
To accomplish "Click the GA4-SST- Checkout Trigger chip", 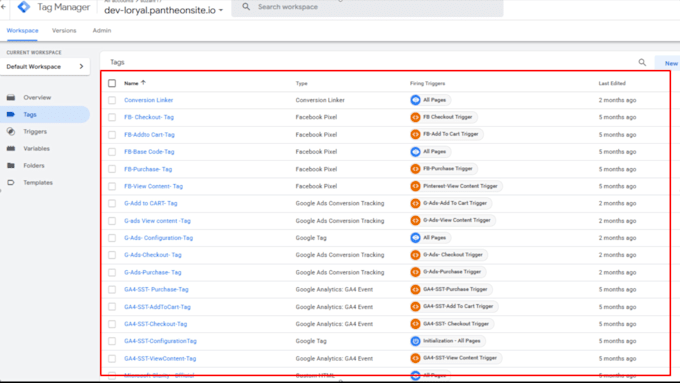I will (452, 324).
